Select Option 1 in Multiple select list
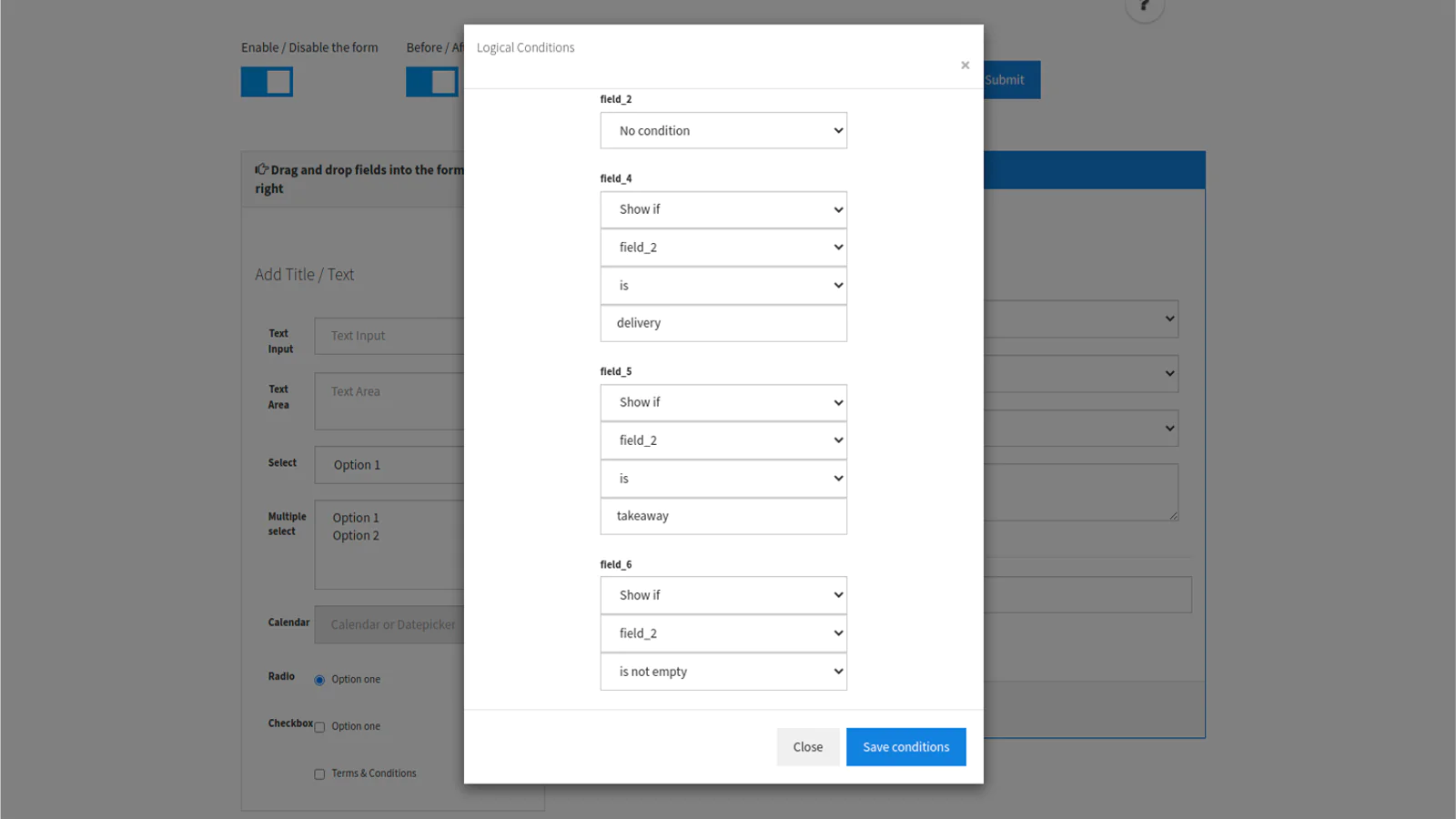Image resolution: width=1456 pixels, height=819 pixels. 356,518
